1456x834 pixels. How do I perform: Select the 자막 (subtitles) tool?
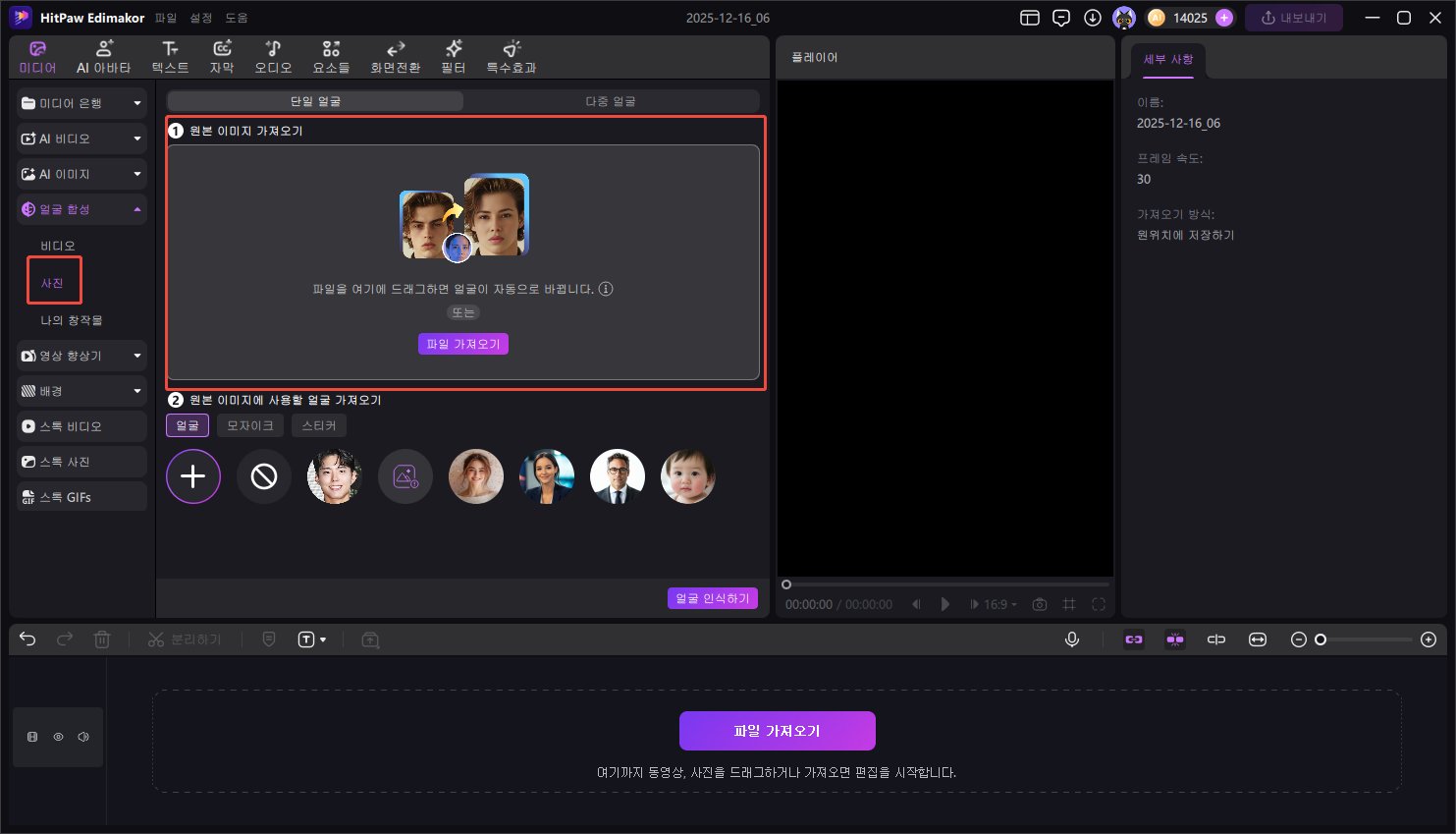(x=222, y=55)
